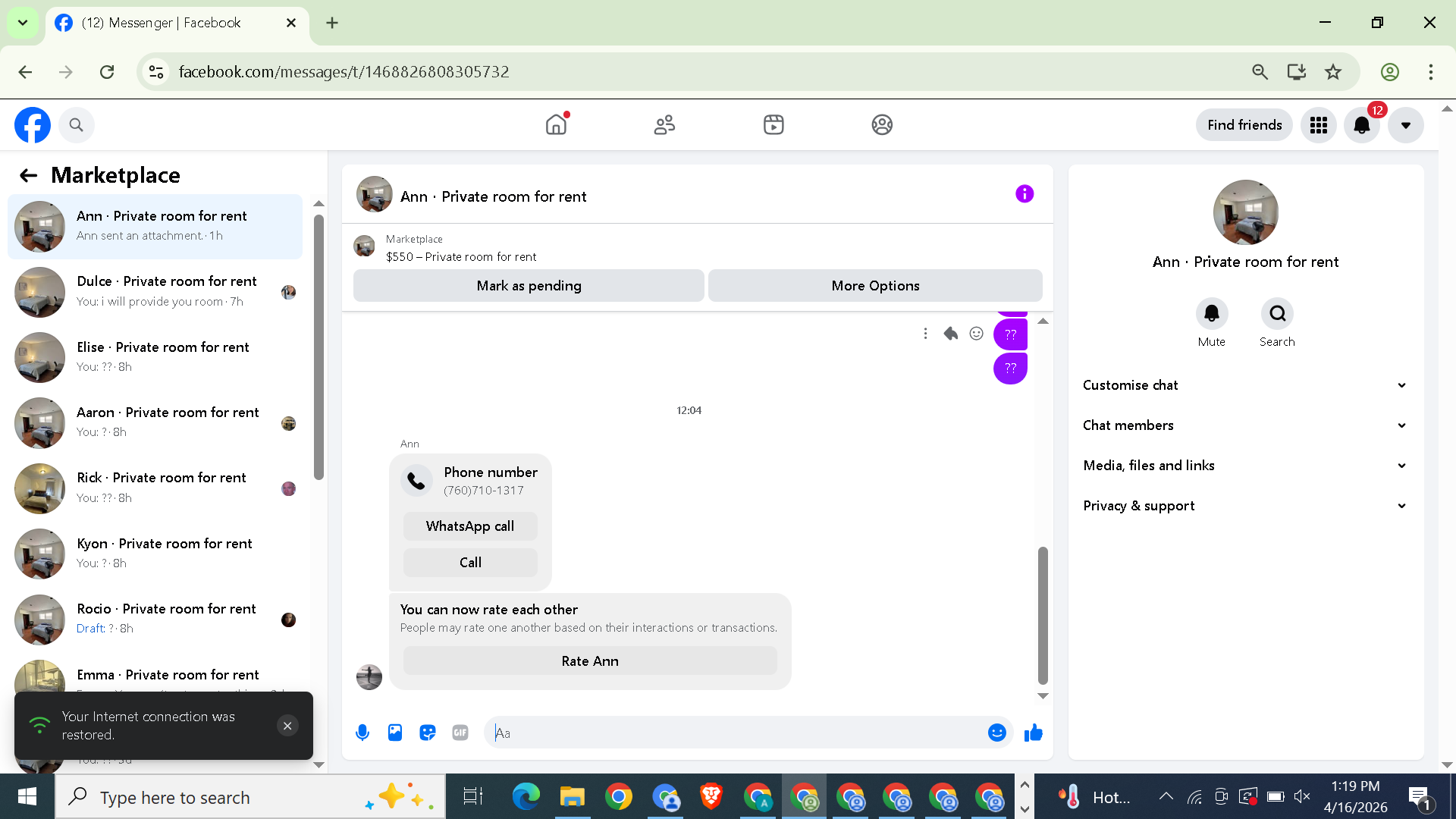The image size is (1456, 819).
Task: Open Brave browser from taskbar
Action: (x=711, y=797)
